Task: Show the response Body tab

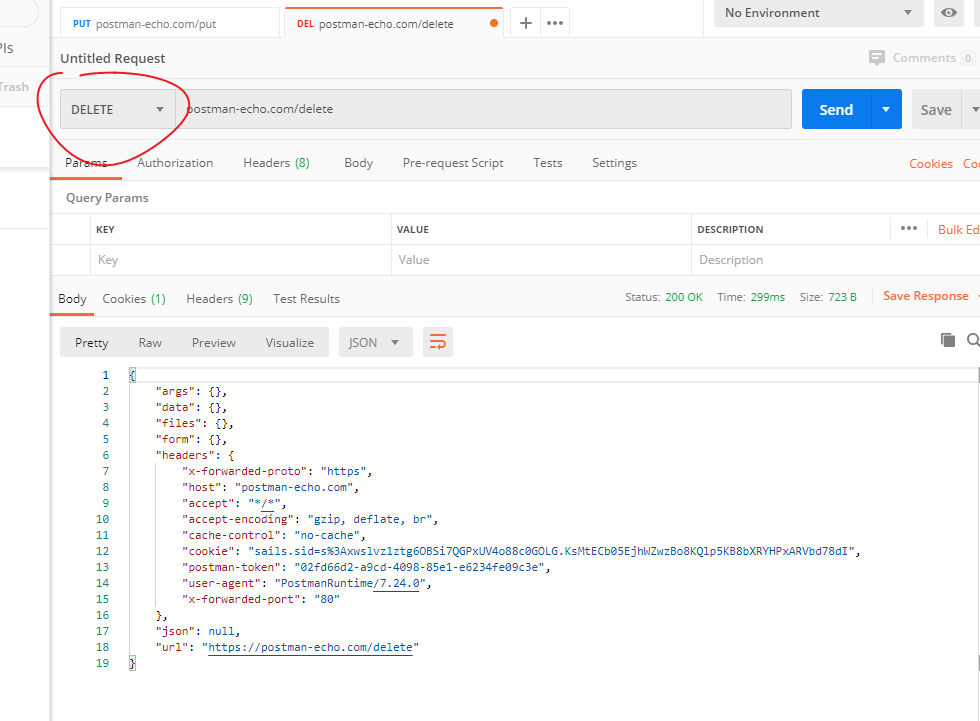Action: (x=72, y=299)
